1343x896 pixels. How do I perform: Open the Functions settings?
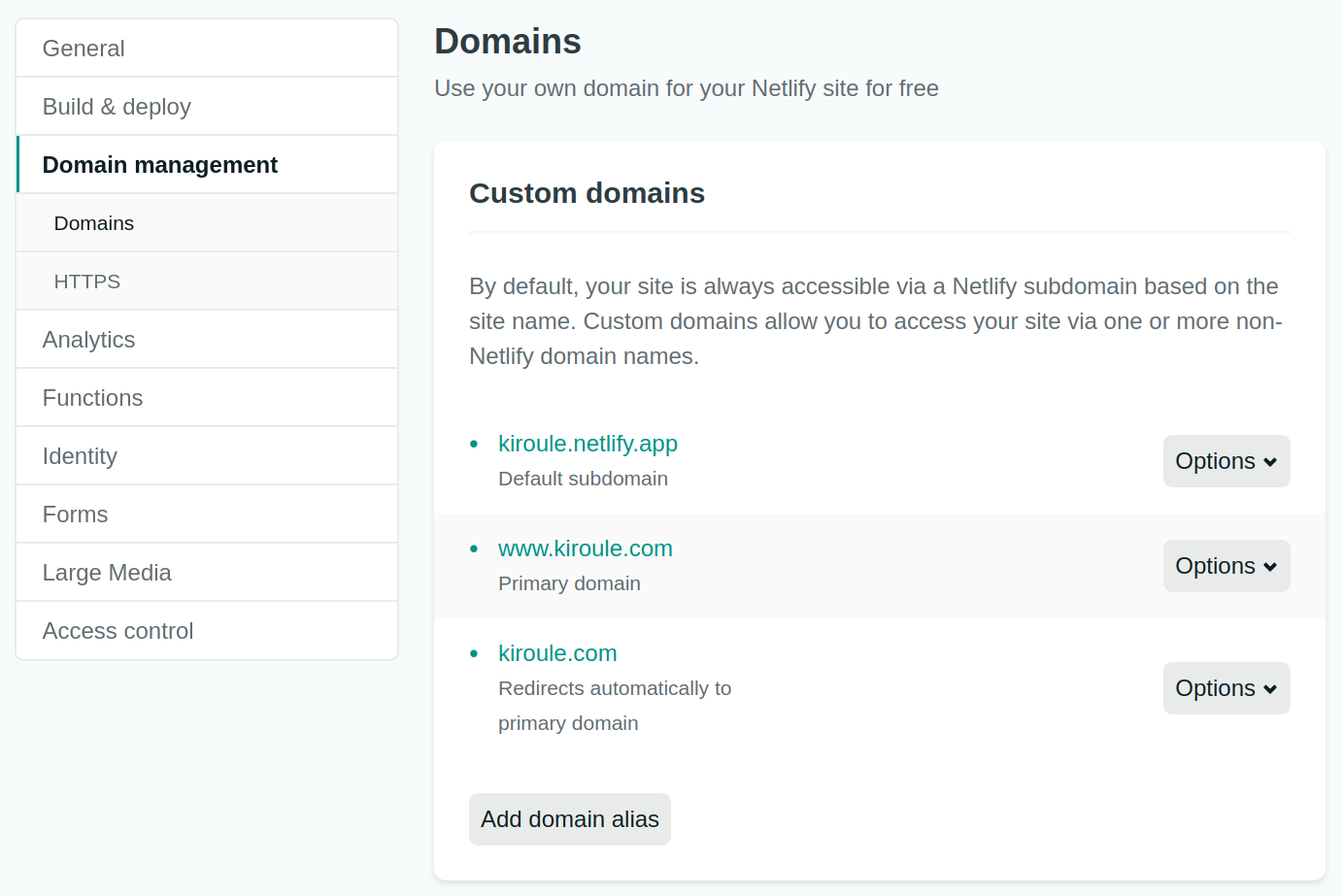[207, 398]
